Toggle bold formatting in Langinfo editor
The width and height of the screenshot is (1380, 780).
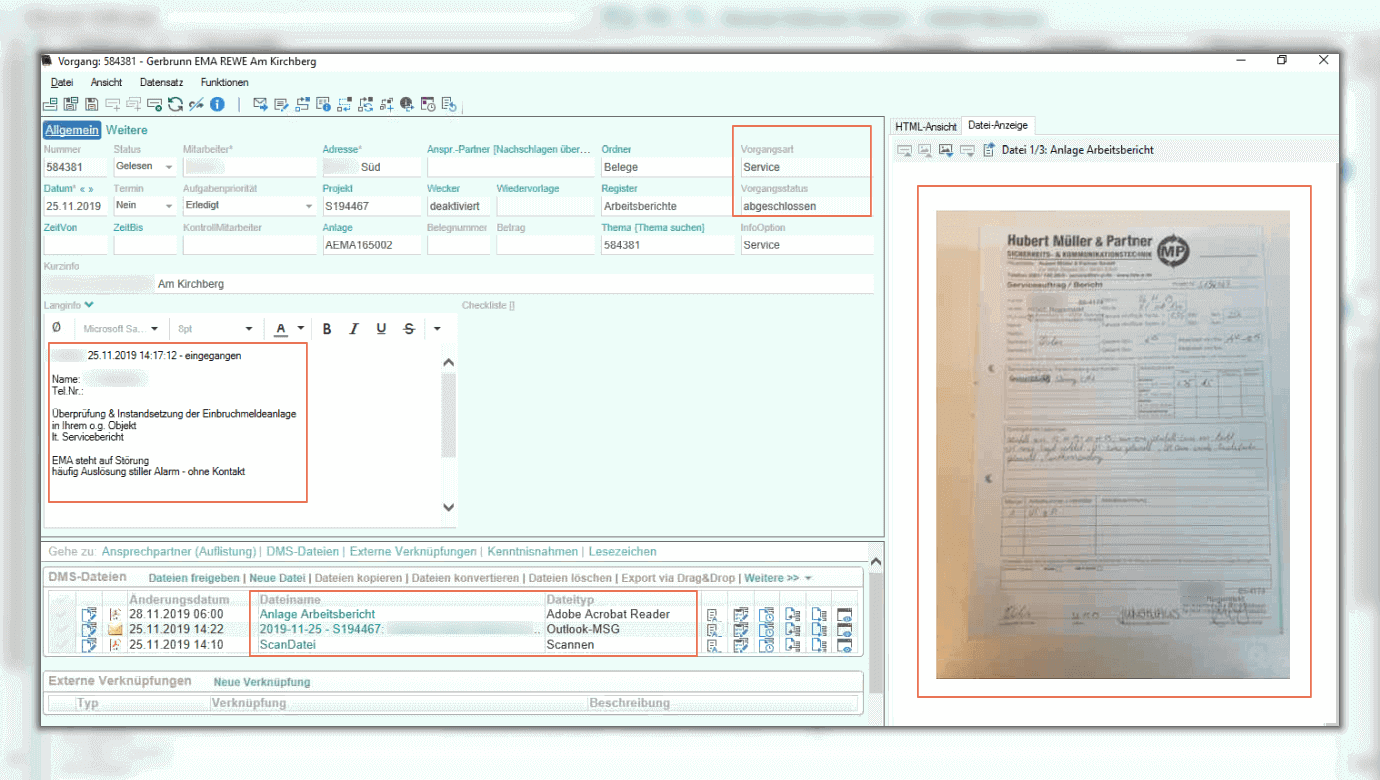pyautogui.click(x=327, y=329)
